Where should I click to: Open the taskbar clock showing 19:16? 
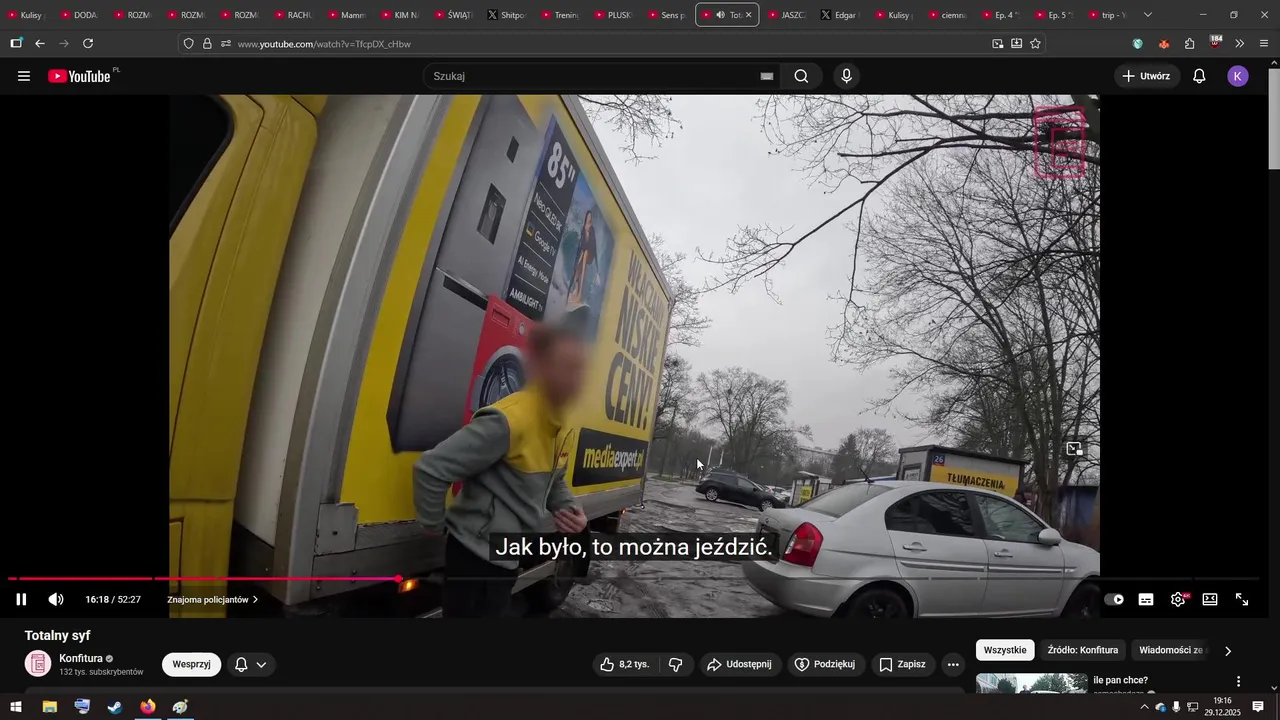pyautogui.click(x=1222, y=707)
